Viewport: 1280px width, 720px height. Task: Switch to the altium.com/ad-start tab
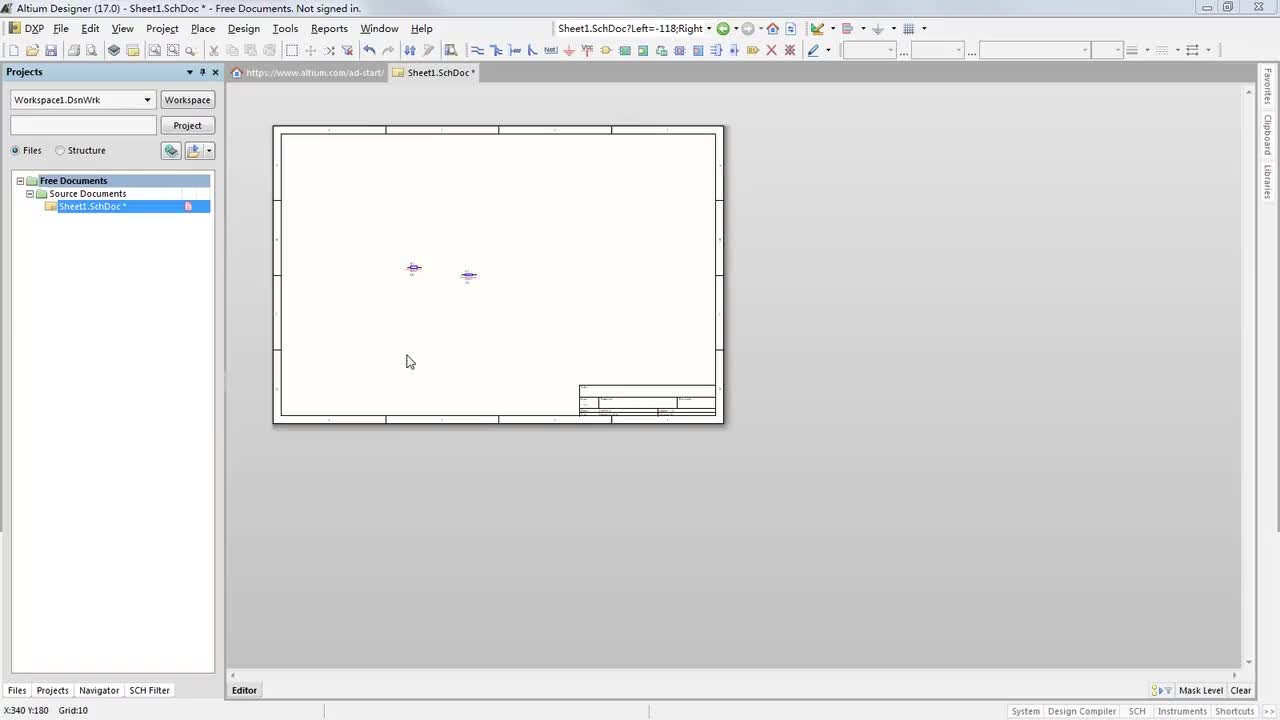point(308,72)
